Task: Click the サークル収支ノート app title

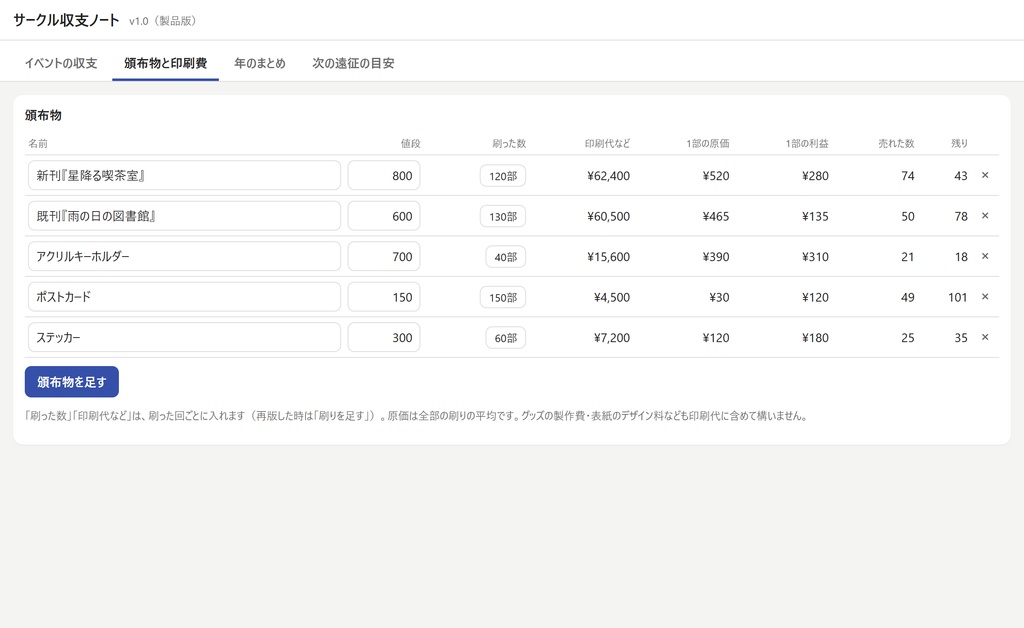Action: pyautogui.click(x=67, y=20)
